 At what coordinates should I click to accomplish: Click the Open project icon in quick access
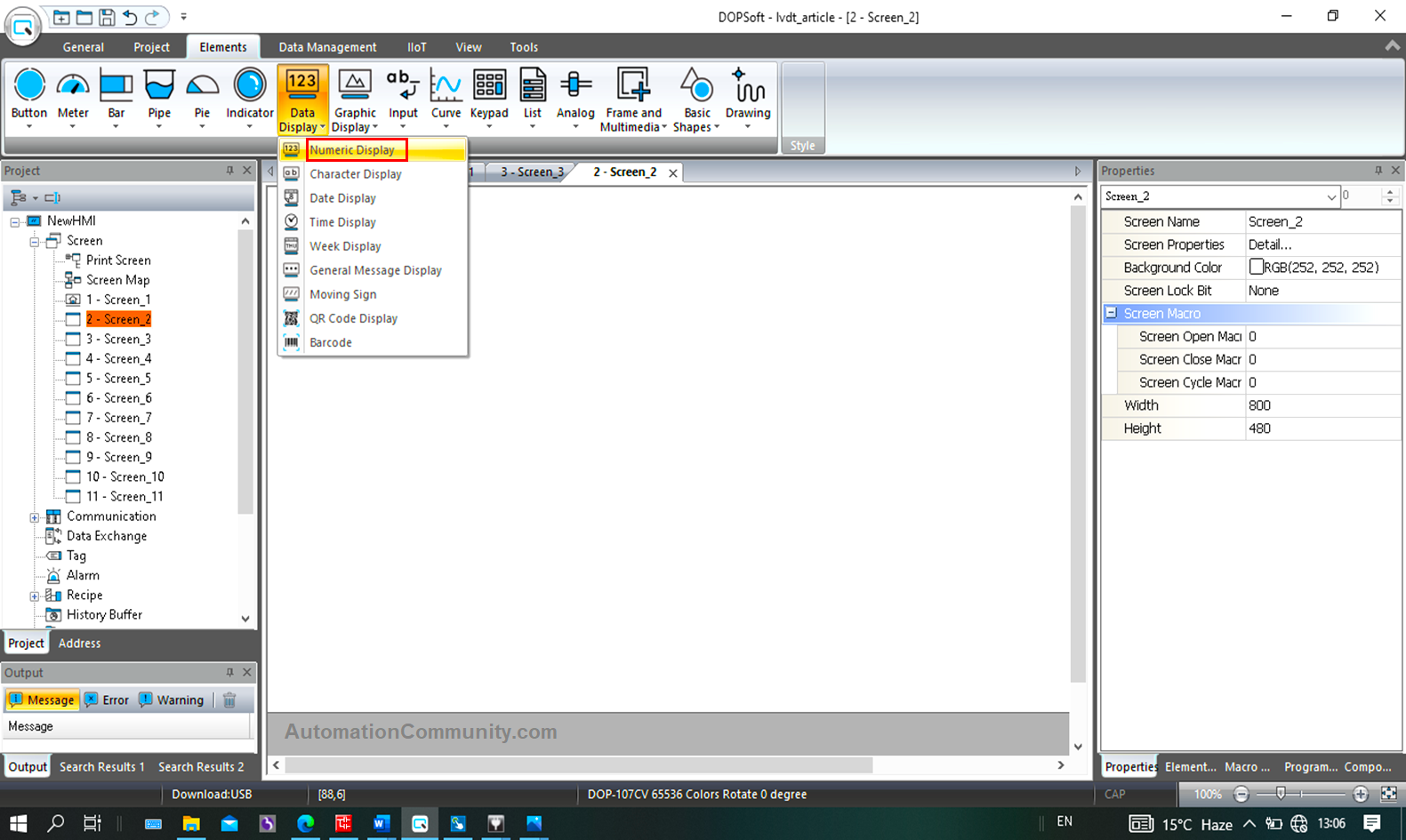pos(84,17)
